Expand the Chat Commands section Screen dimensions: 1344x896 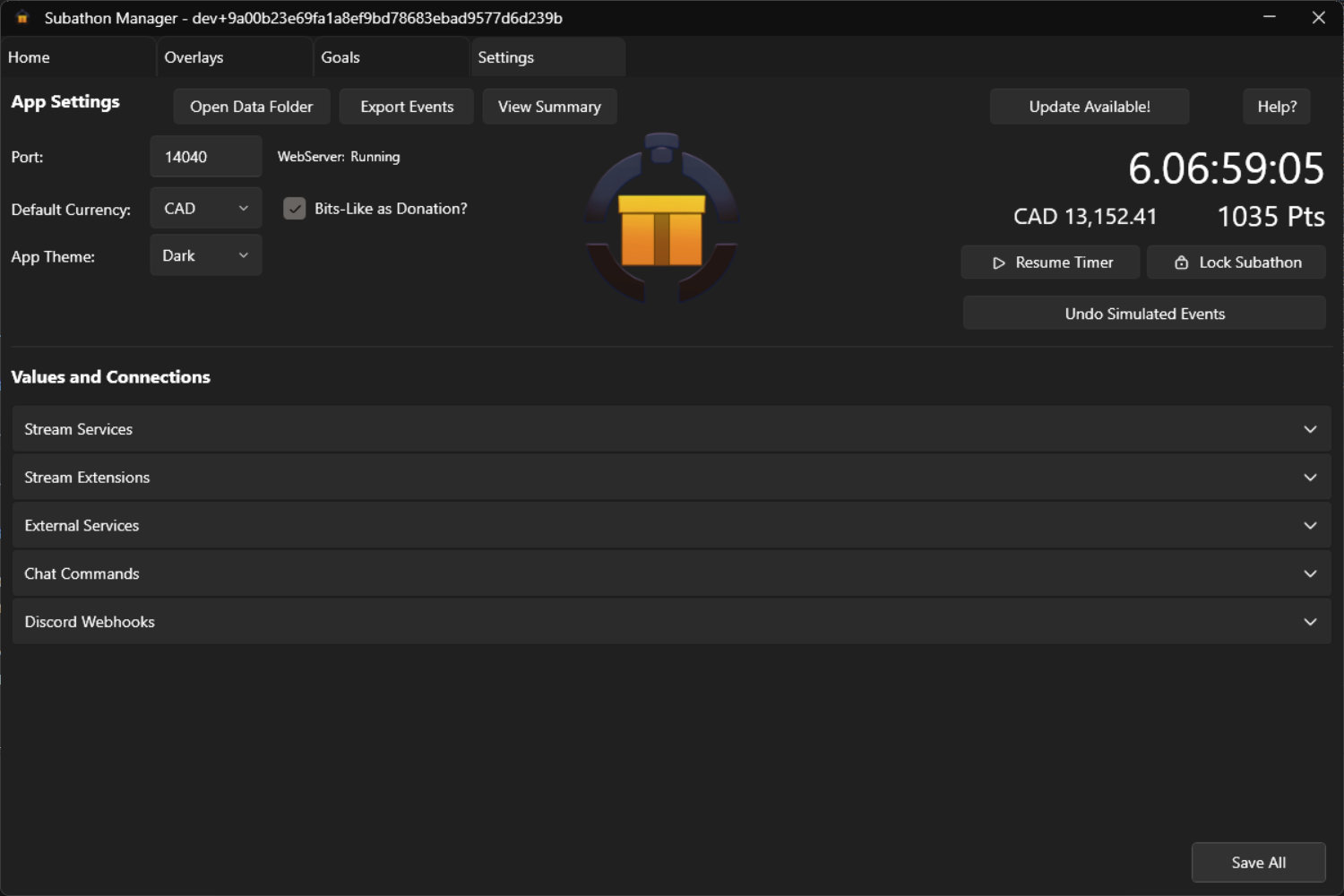tap(671, 574)
